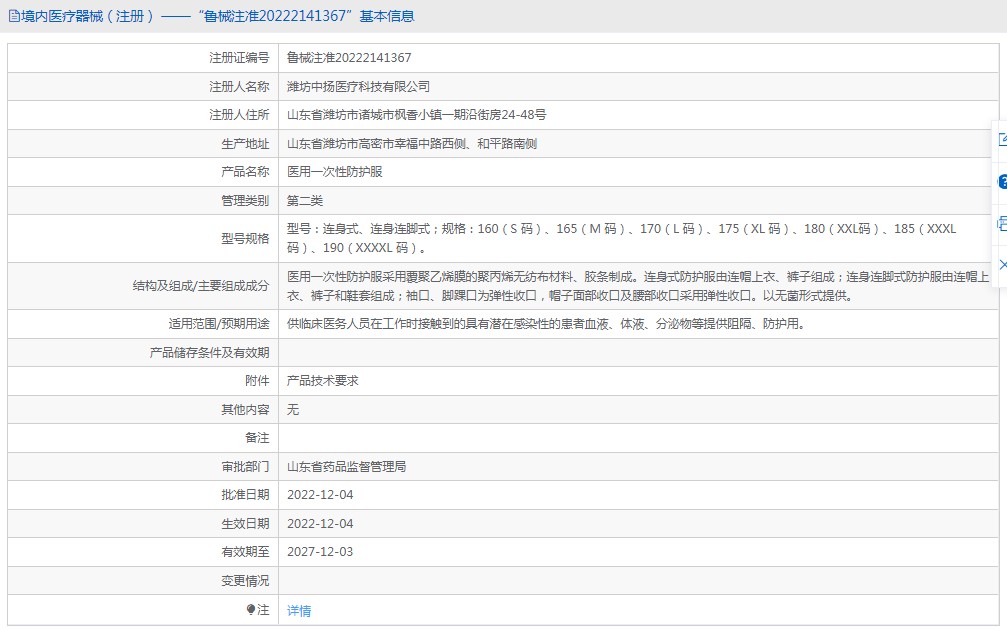Select approving department 山东省药品监督管理局
1007x629 pixels.
coord(346,466)
